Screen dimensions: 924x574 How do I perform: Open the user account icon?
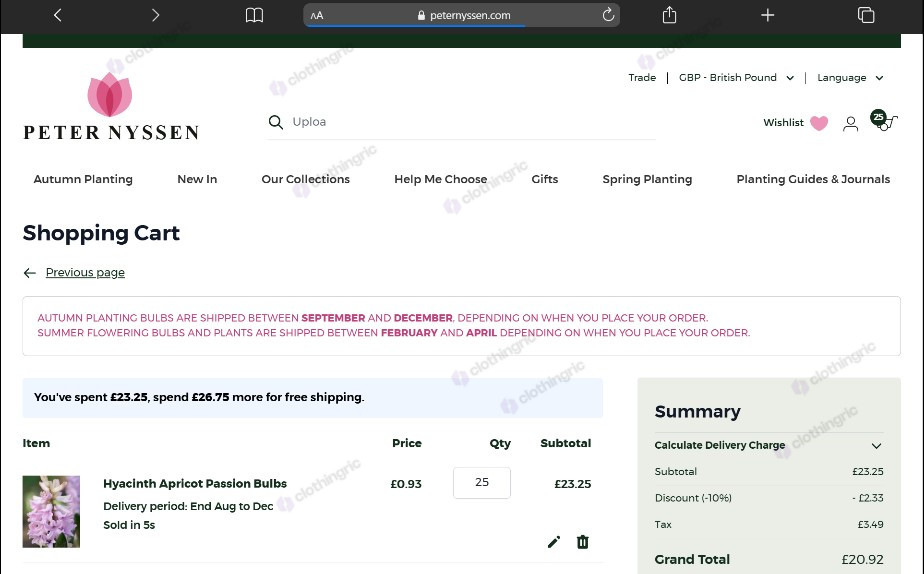coord(850,123)
